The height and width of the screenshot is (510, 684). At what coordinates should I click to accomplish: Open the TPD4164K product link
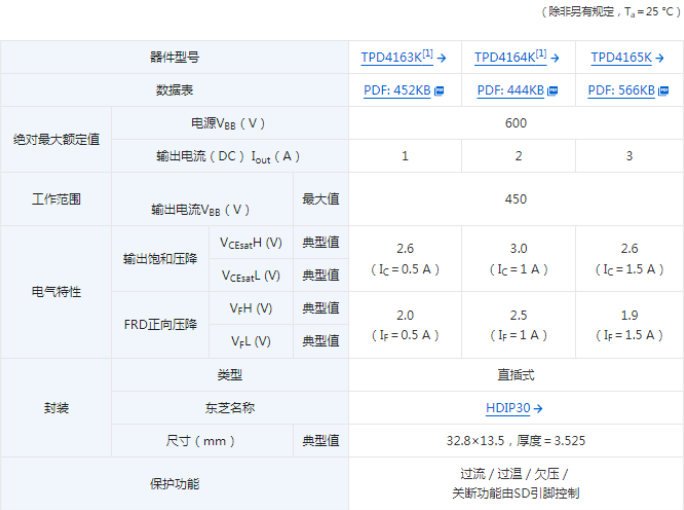click(510, 57)
